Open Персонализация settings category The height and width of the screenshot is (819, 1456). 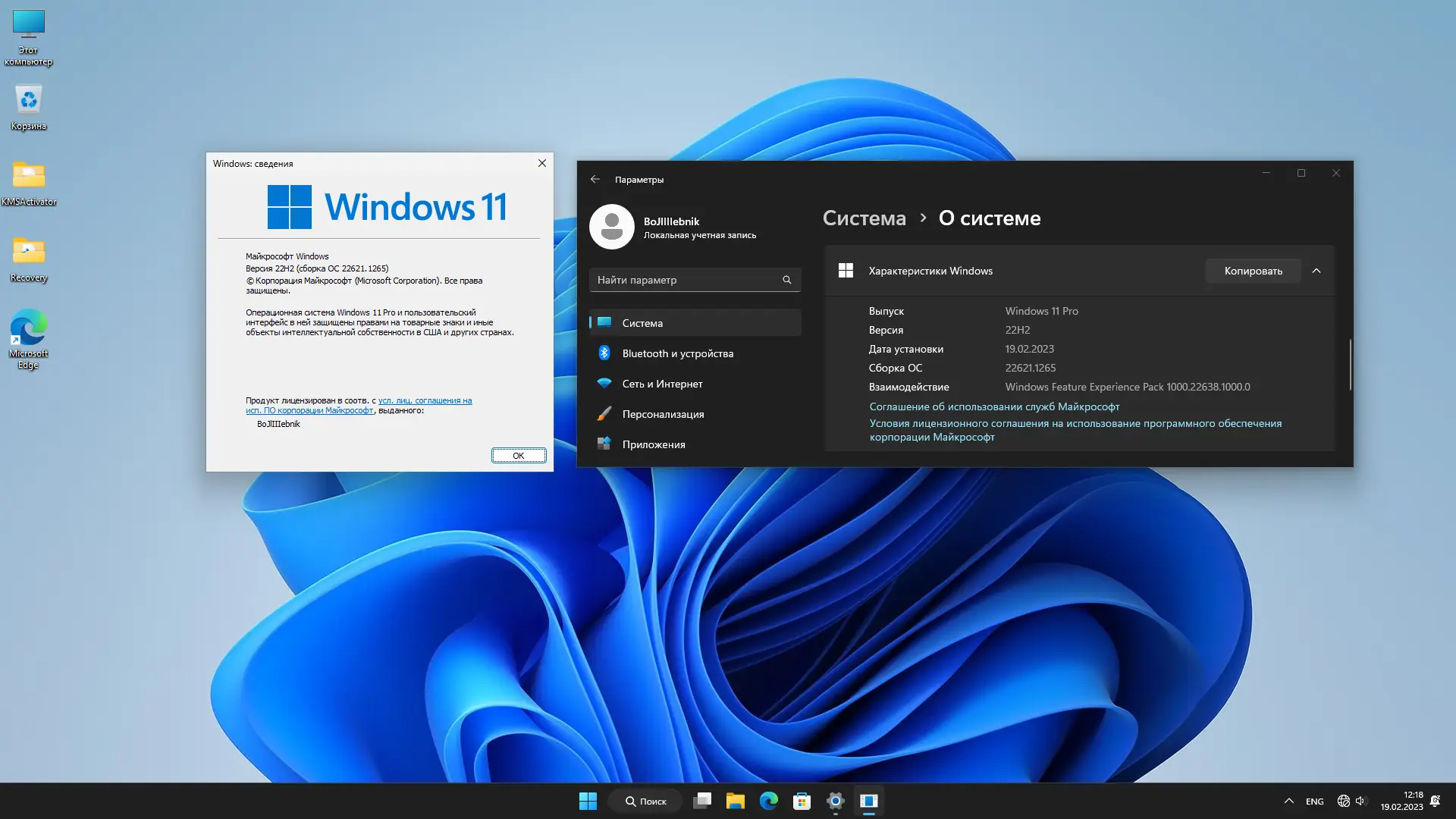point(663,414)
